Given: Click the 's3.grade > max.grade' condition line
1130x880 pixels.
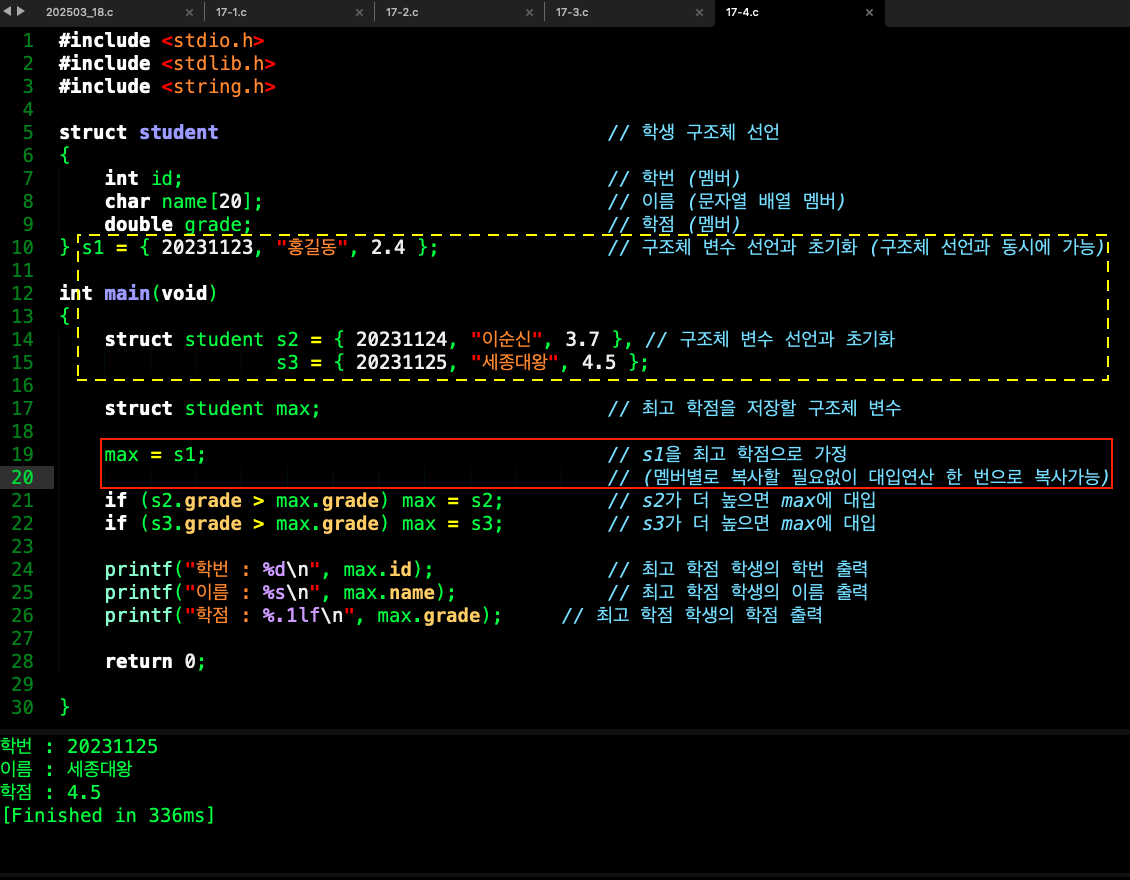Looking at the screenshot, I should 303,523.
